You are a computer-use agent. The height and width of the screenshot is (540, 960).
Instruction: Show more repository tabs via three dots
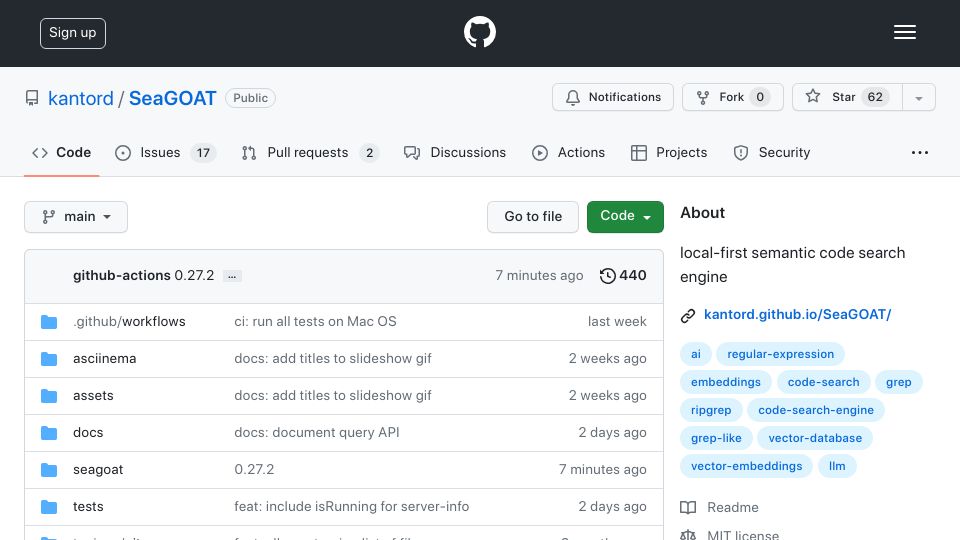pyautogui.click(x=920, y=152)
